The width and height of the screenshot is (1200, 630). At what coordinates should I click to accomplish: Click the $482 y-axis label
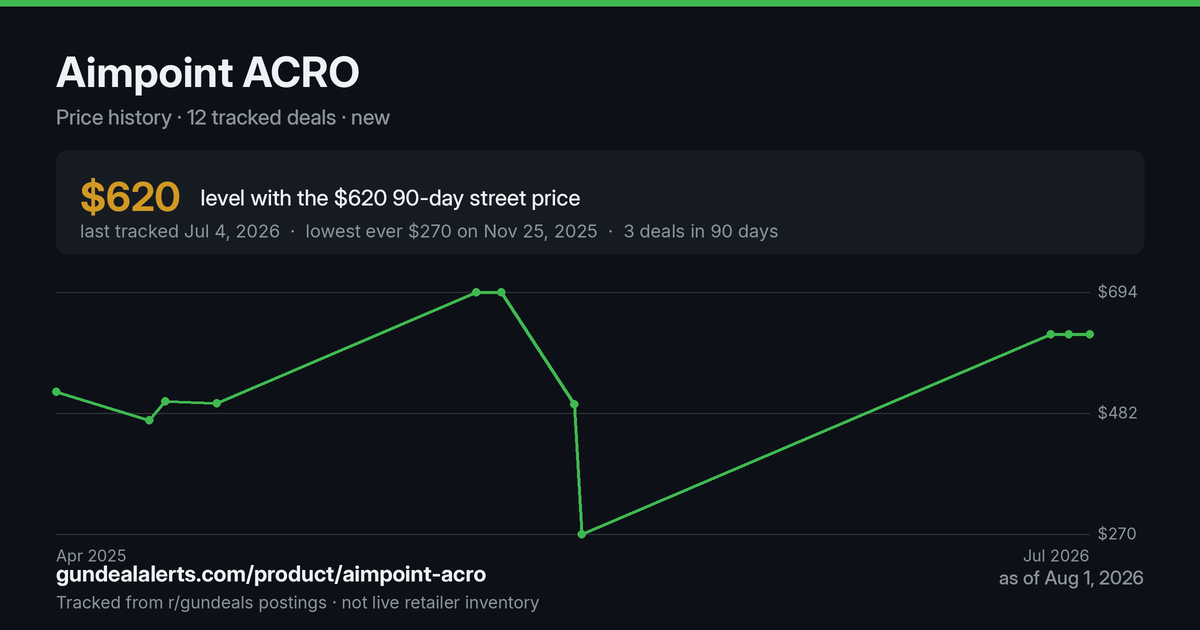(1118, 413)
